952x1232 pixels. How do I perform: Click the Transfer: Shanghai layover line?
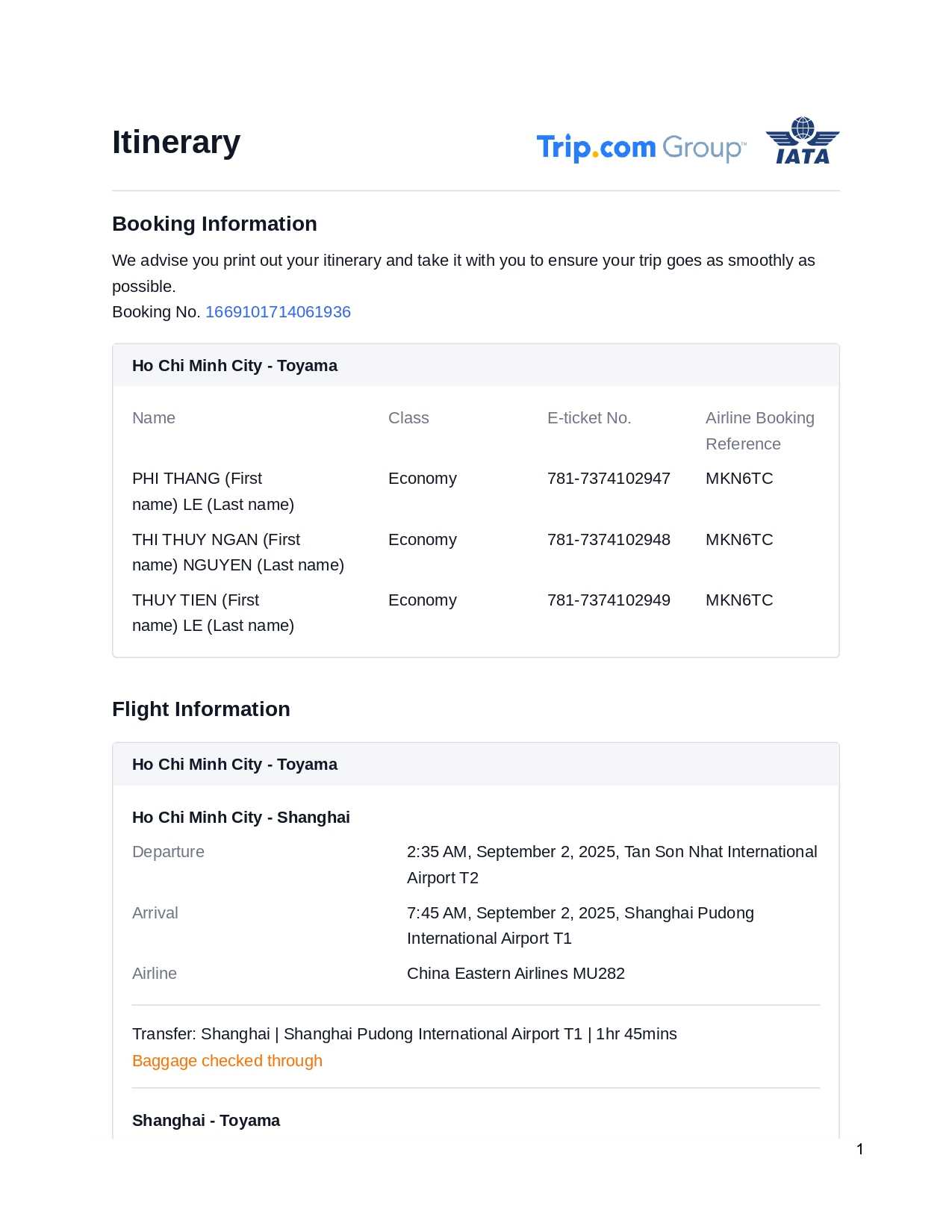click(x=404, y=1034)
